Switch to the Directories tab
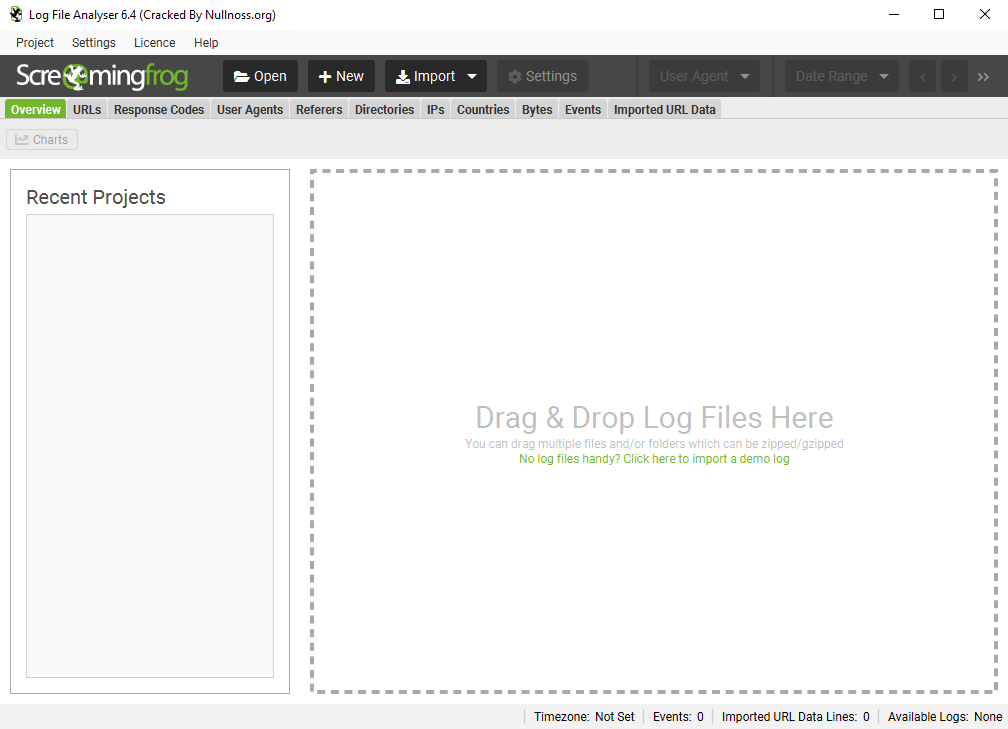This screenshot has width=1008, height=729. click(x=384, y=109)
